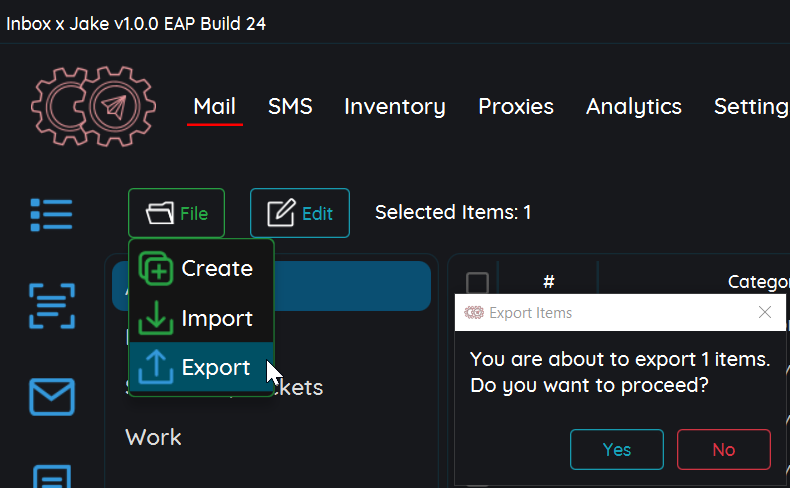Choose the Import download icon
The image size is (790, 488).
point(155,318)
